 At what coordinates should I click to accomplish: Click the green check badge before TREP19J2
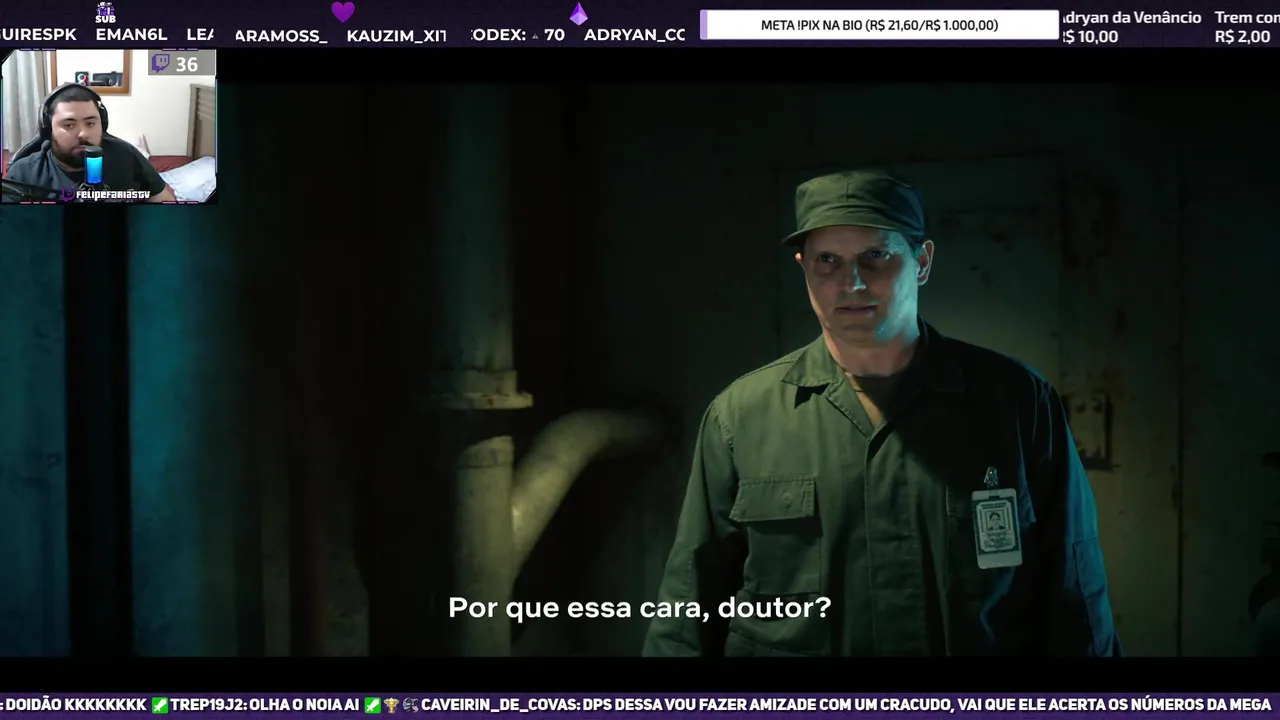[x=160, y=705]
